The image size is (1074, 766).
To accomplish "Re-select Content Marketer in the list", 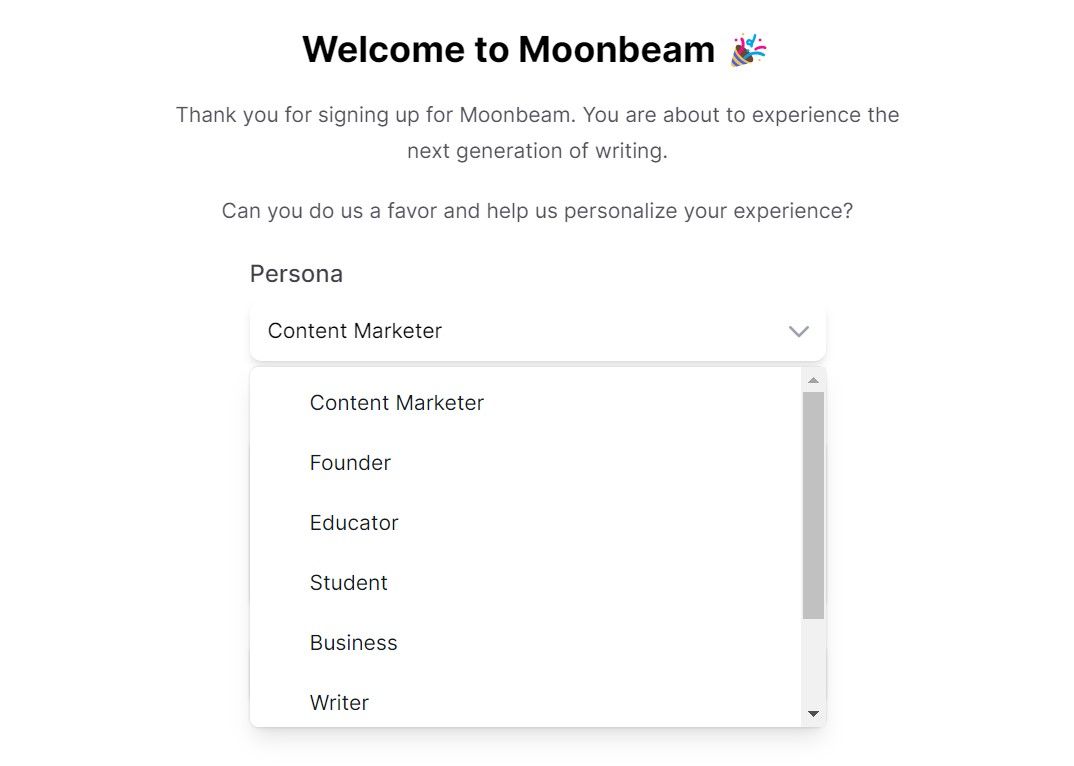I will tap(396, 402).
